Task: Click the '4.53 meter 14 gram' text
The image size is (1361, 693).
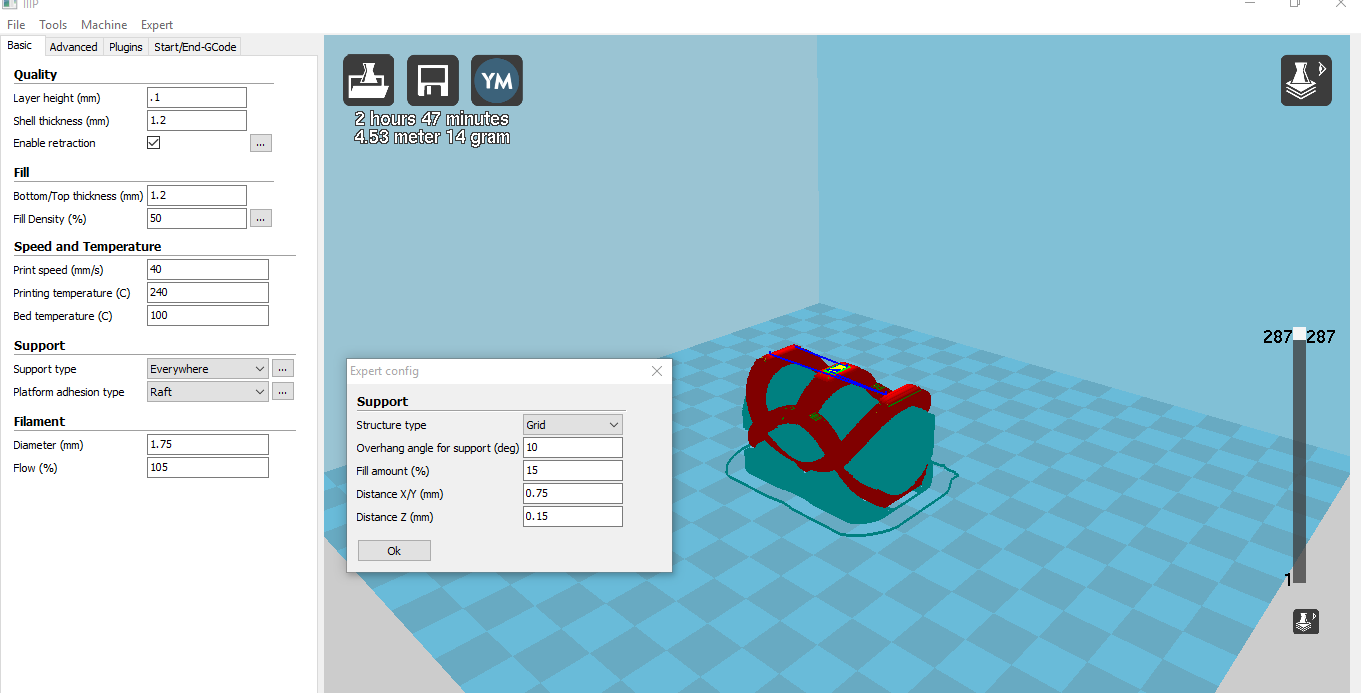Action: pos(432,137)
